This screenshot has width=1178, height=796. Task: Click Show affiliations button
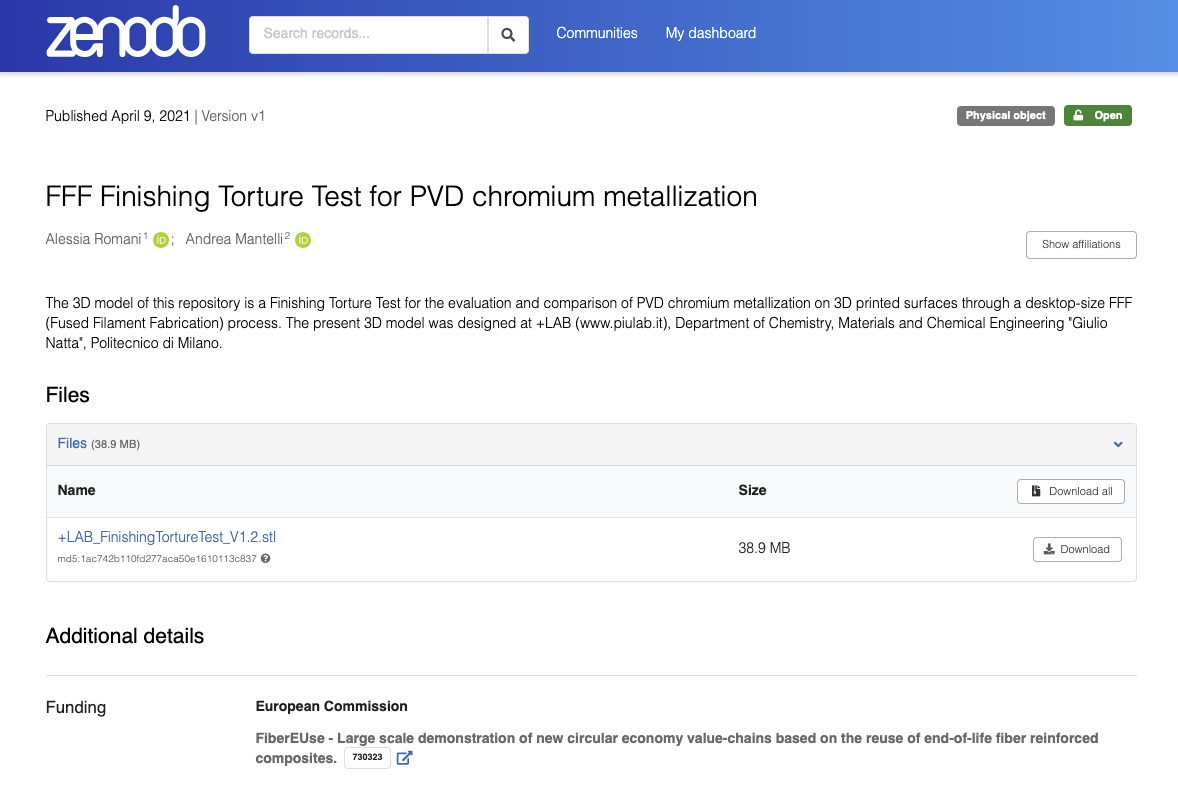1081,245
